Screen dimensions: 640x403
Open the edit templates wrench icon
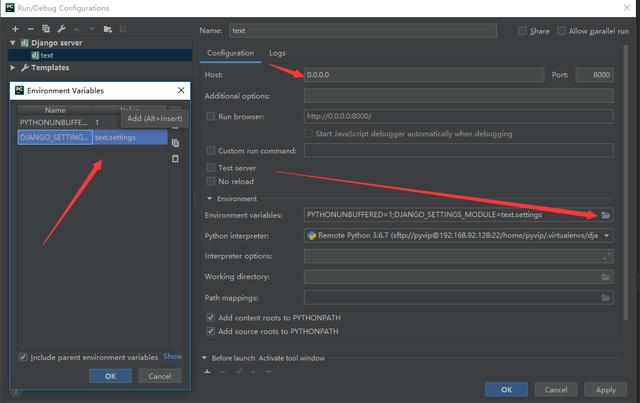point(61,29)
